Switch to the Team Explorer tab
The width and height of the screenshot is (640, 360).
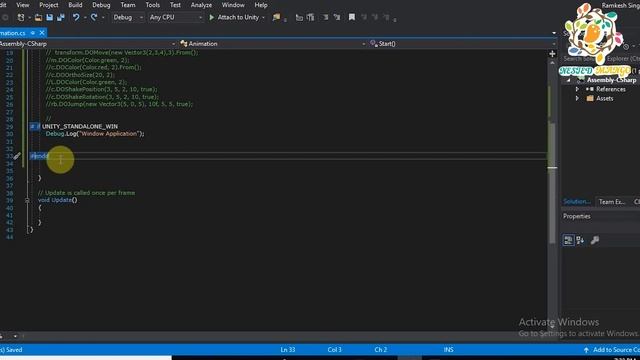tap(612, 202)
